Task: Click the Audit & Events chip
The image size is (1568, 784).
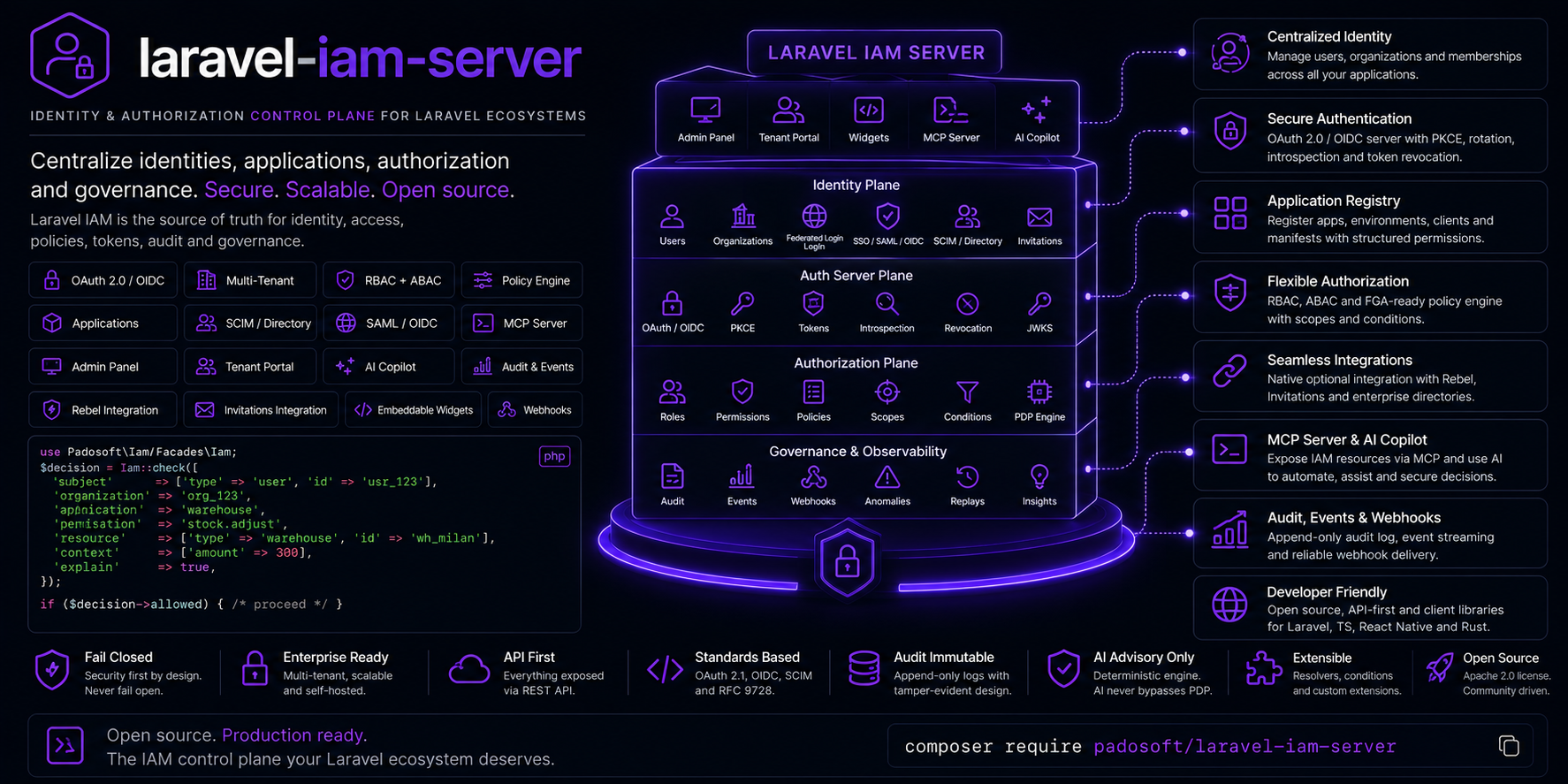Action: pos(521,367)
